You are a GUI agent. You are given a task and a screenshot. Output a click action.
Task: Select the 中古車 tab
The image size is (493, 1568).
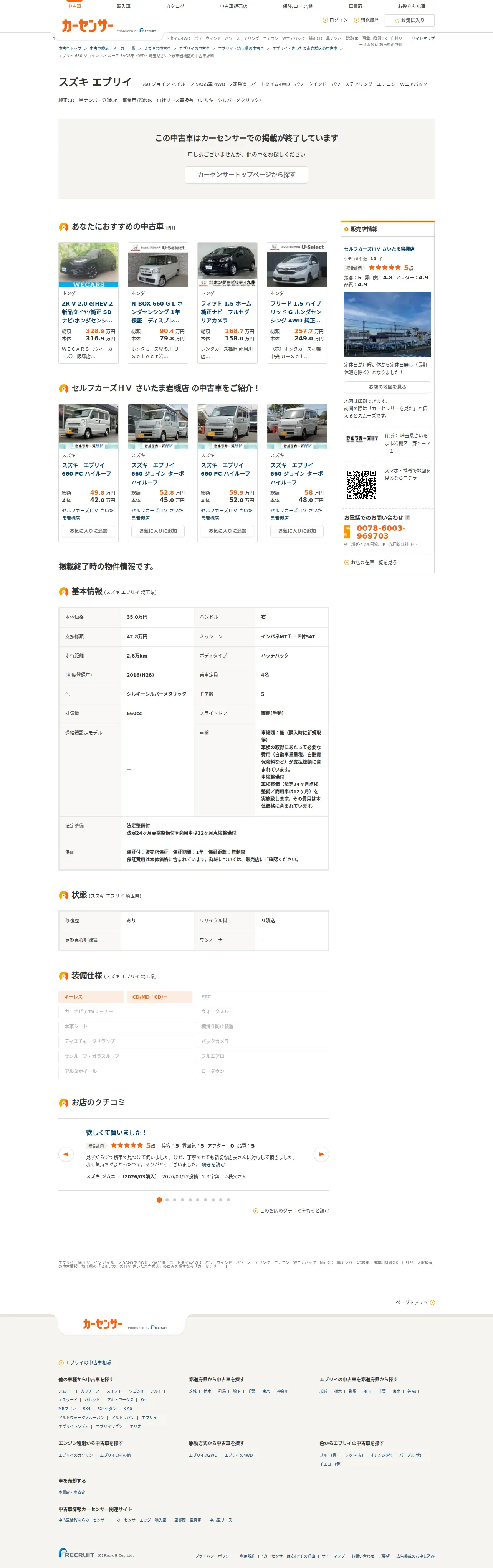[x=74, y=5]
